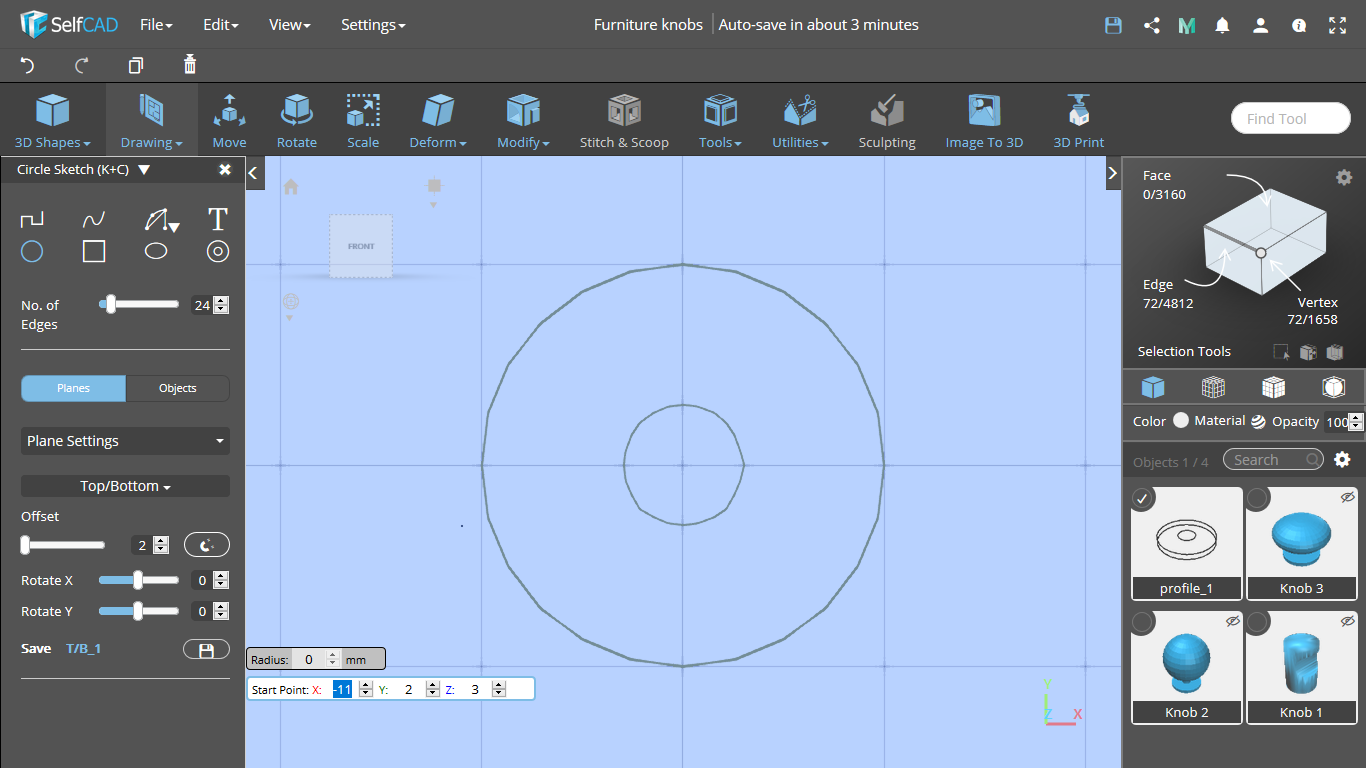Viewport: 1366px width, 768px height.
Task: Toggle the Knob 1 selection checkbox
Action: click(x=1258, y=623)
